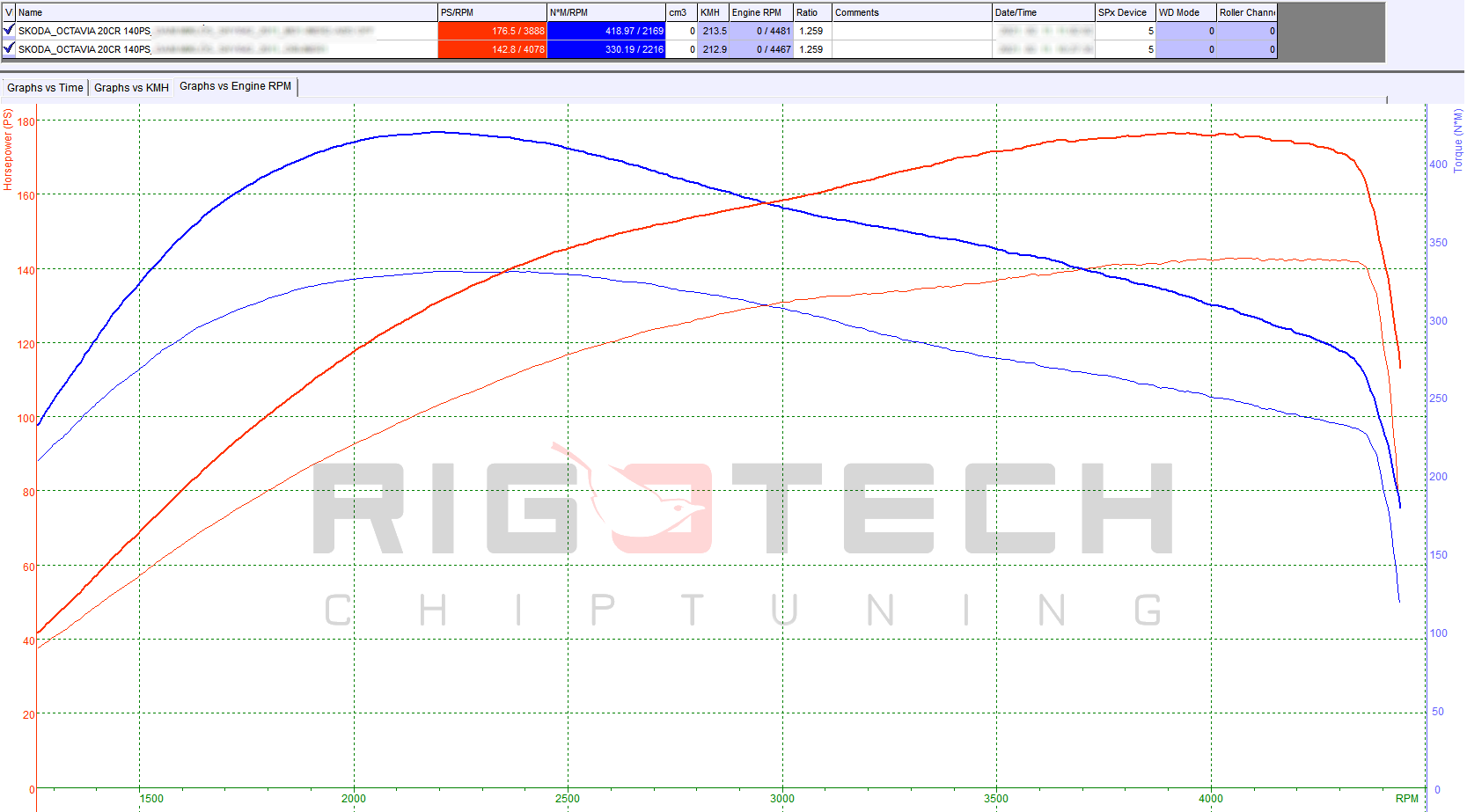Click the Roller Chann column header
1467x812 pixels.
click(1247, 12)
